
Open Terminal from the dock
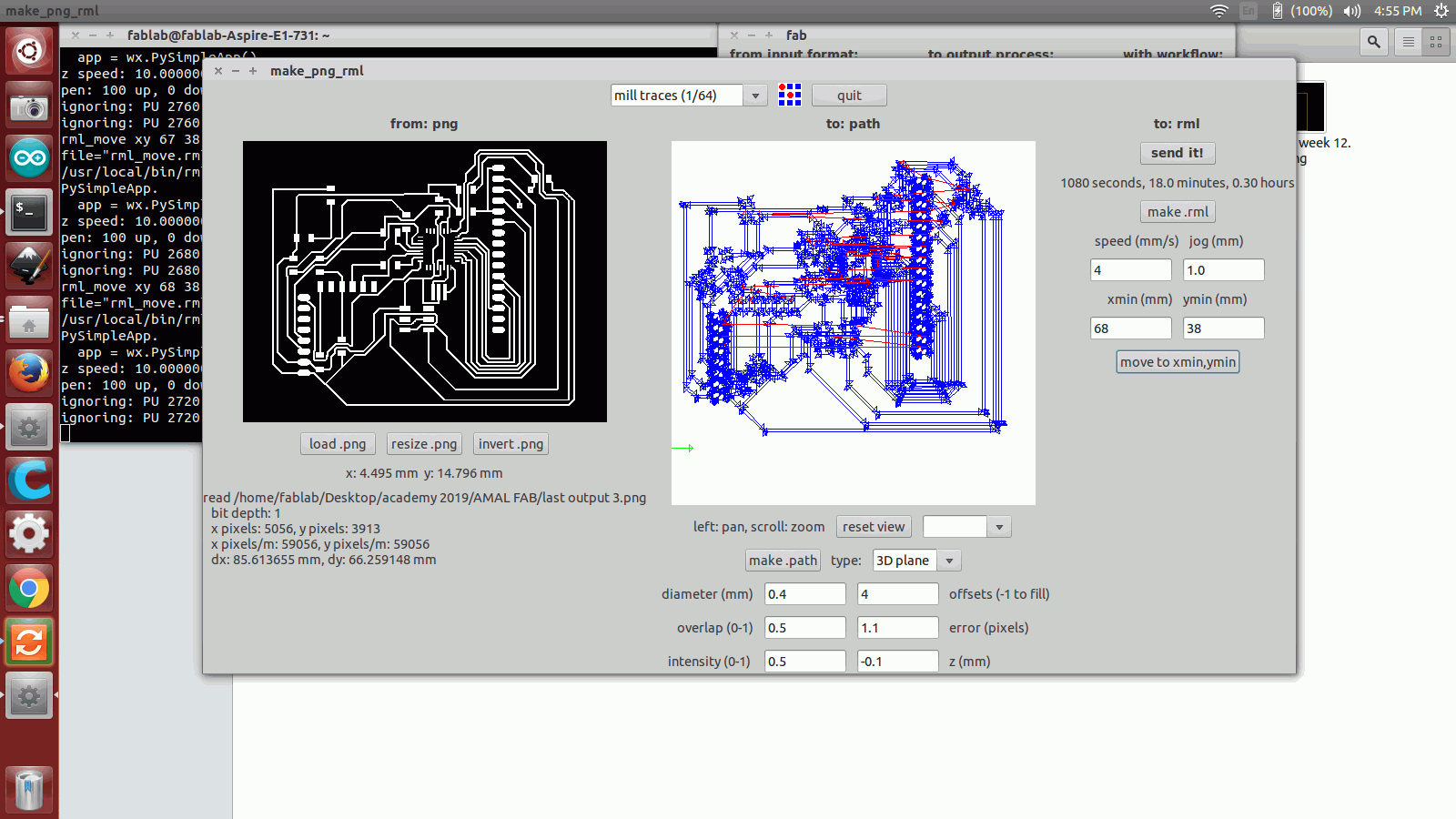coord(29,213)
